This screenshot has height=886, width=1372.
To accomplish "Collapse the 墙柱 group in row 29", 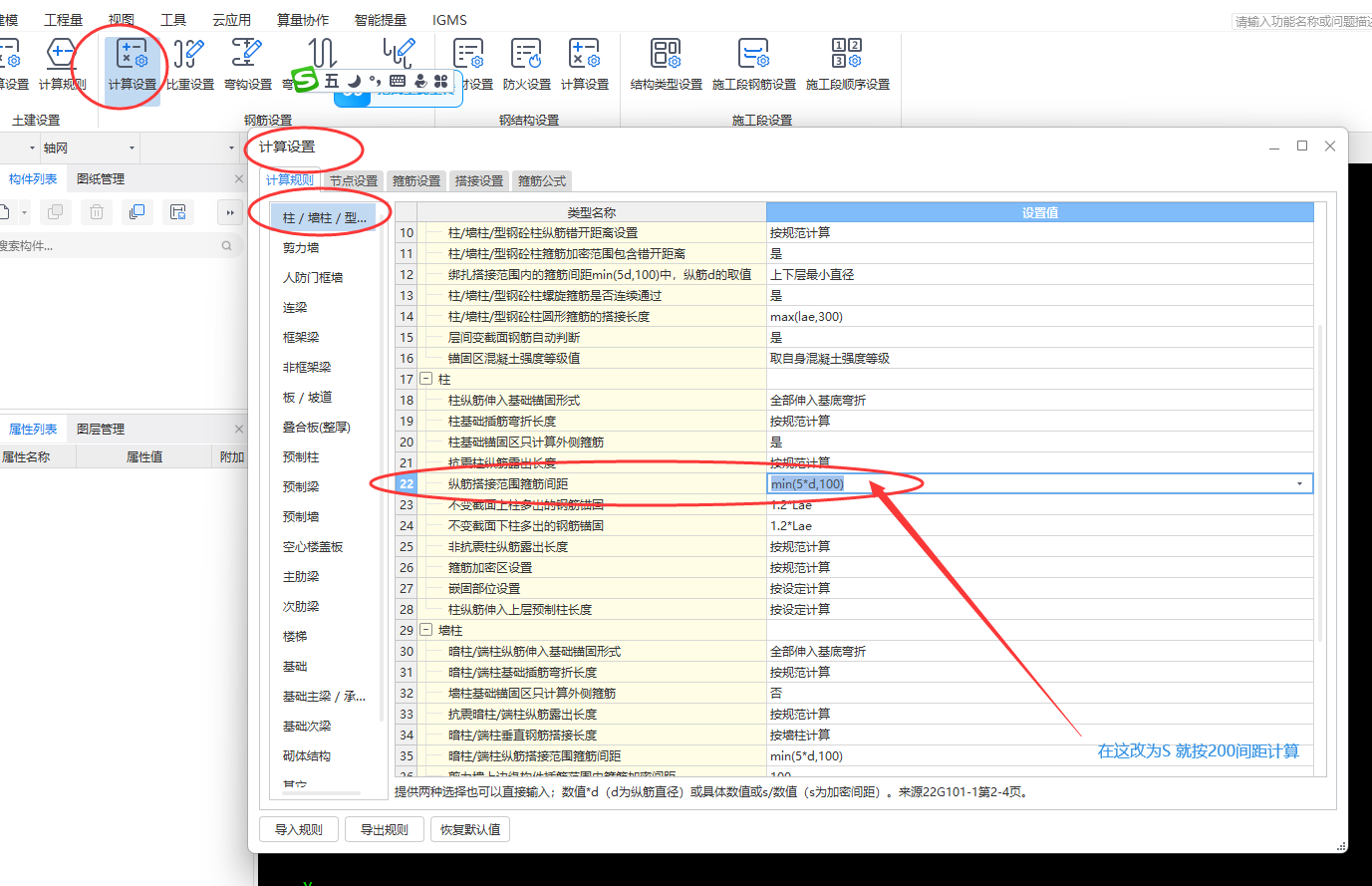I will coord(425,630).
